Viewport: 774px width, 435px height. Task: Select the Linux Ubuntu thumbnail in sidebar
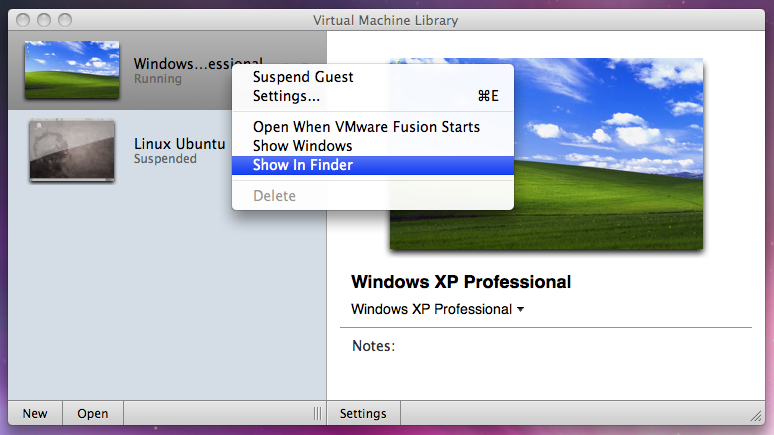point(72,150)
